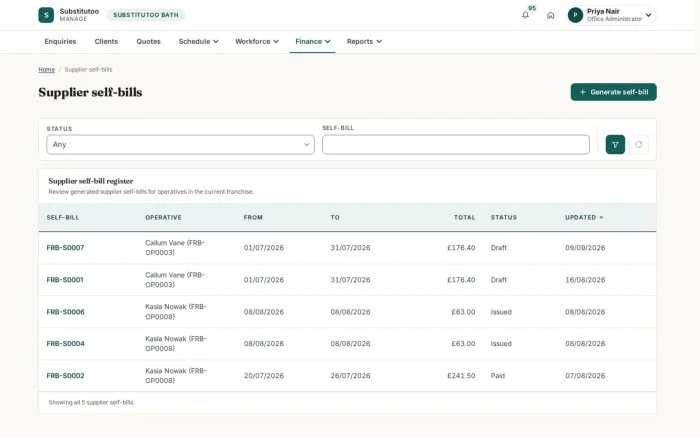Open self-bill FRB-S0001

click(x=65, y=280)
